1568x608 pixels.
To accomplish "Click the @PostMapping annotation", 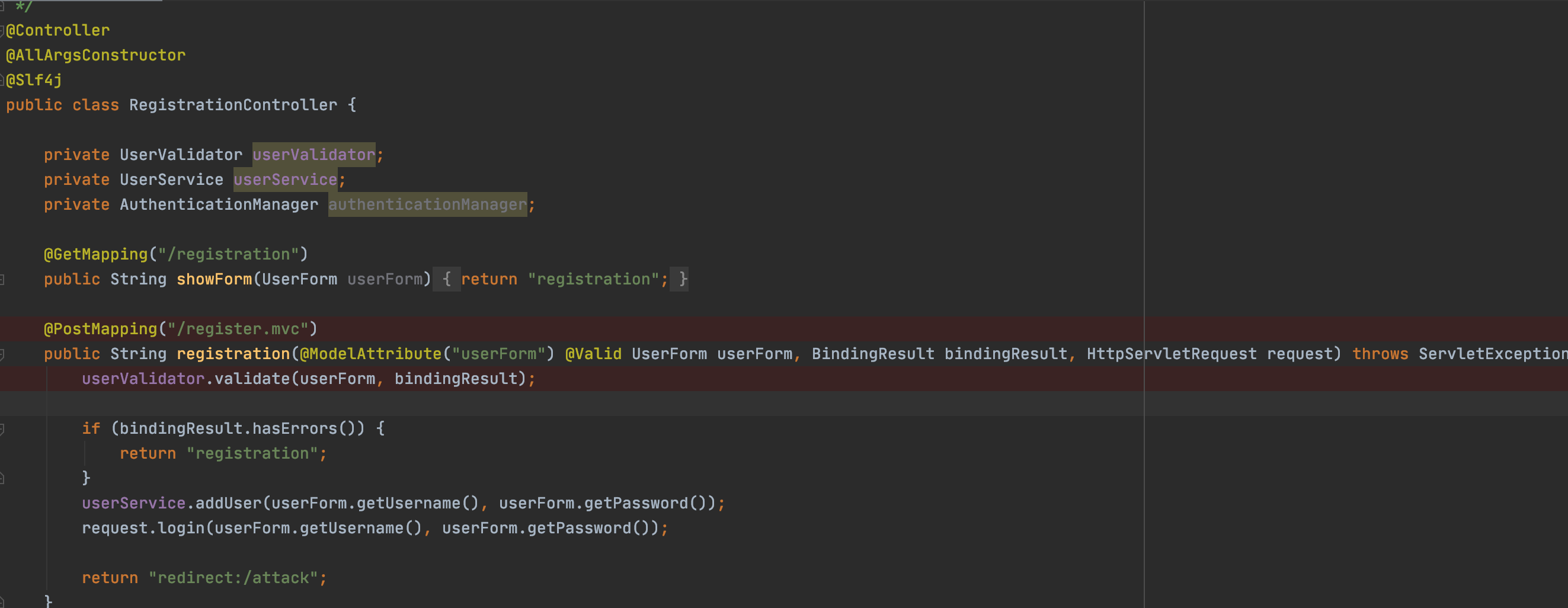I will [100, 329].
